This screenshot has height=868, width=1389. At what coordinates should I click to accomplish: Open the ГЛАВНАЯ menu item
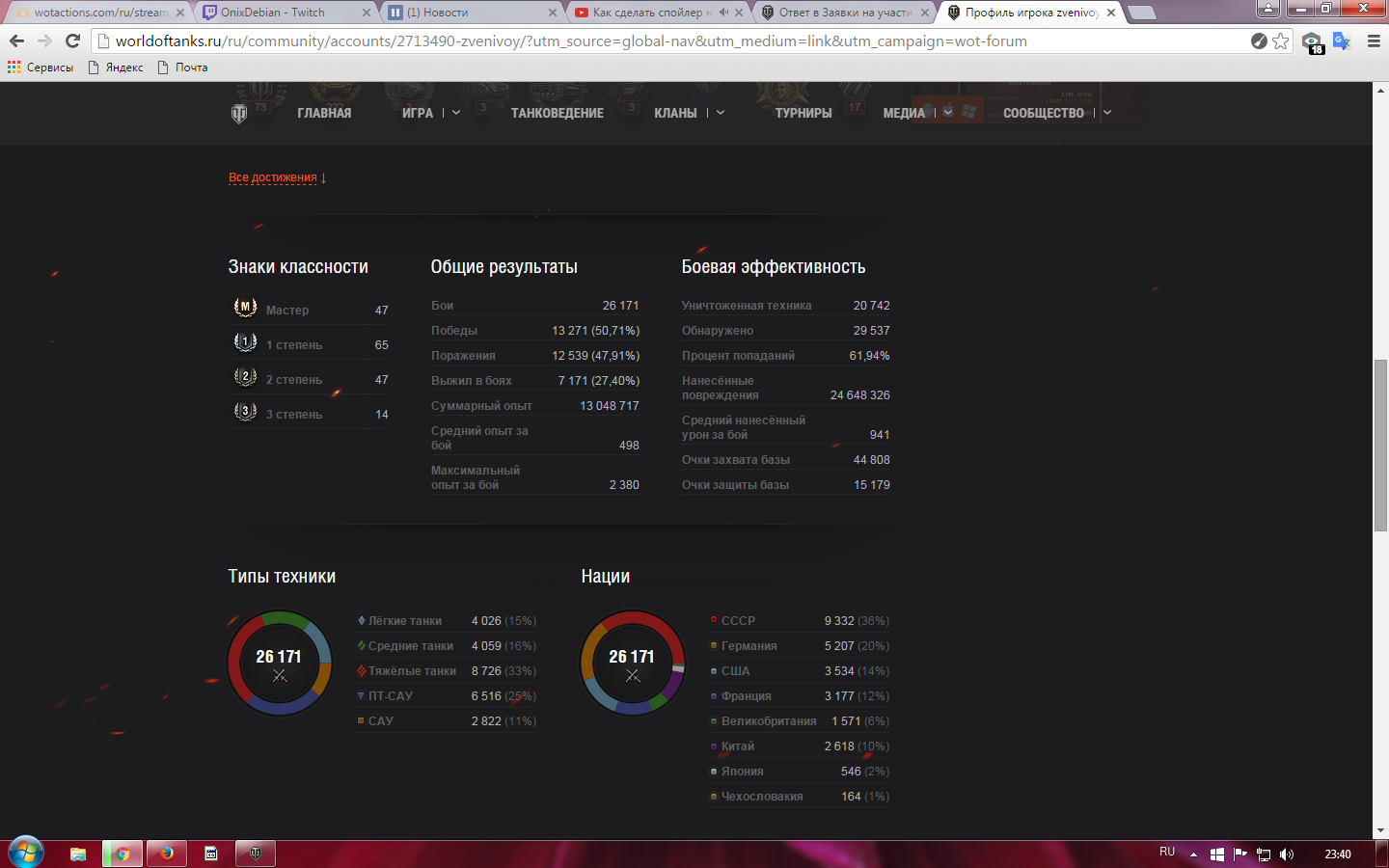pos(324,113)
